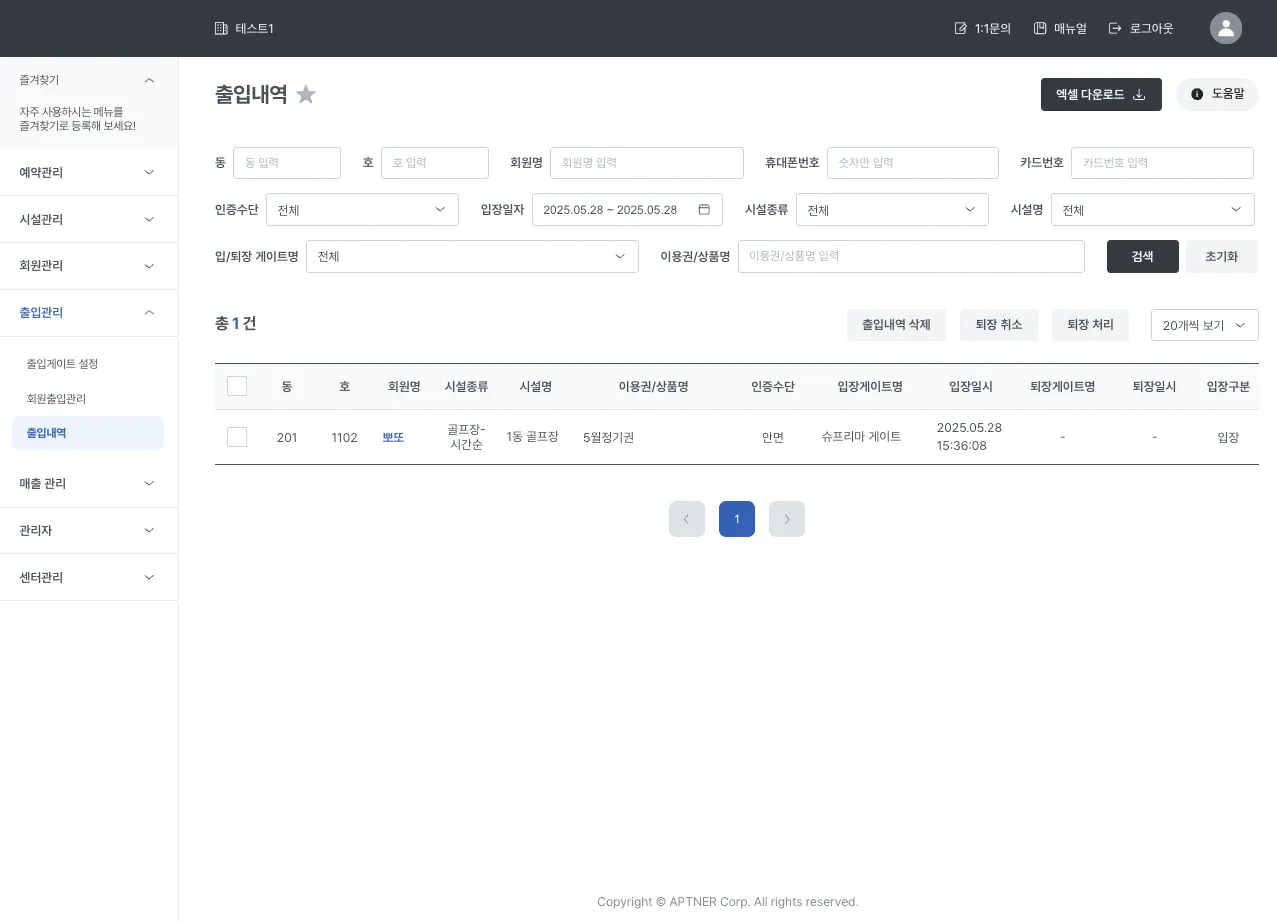Click 카드번호 입력 field
This screenshot has height=921, width=1277.
[x=1162, y=163]
